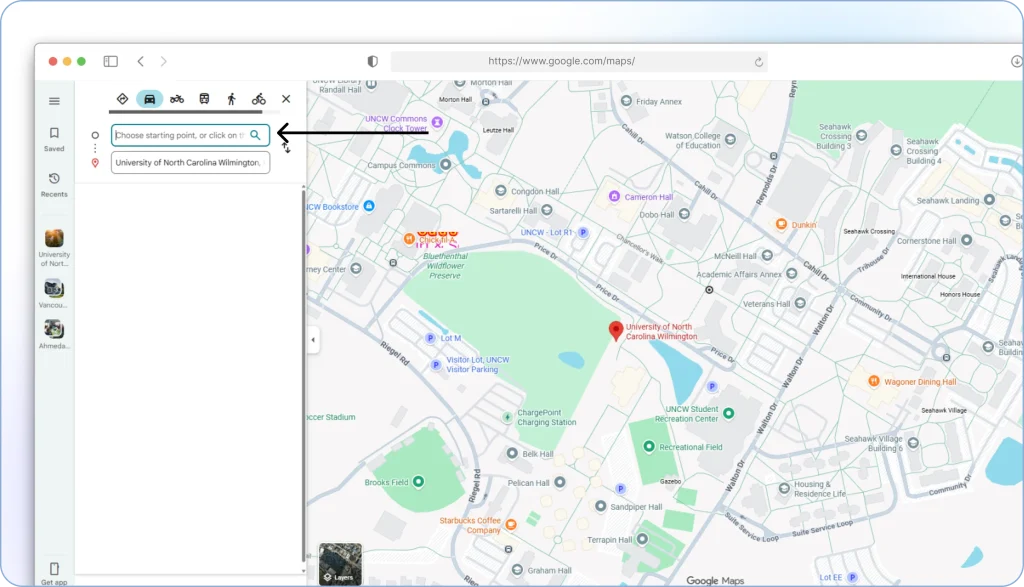Click the search magnifier in starting point field
Image resolution: width=1024 pixels, height=587 pixels.
point(255,135)
